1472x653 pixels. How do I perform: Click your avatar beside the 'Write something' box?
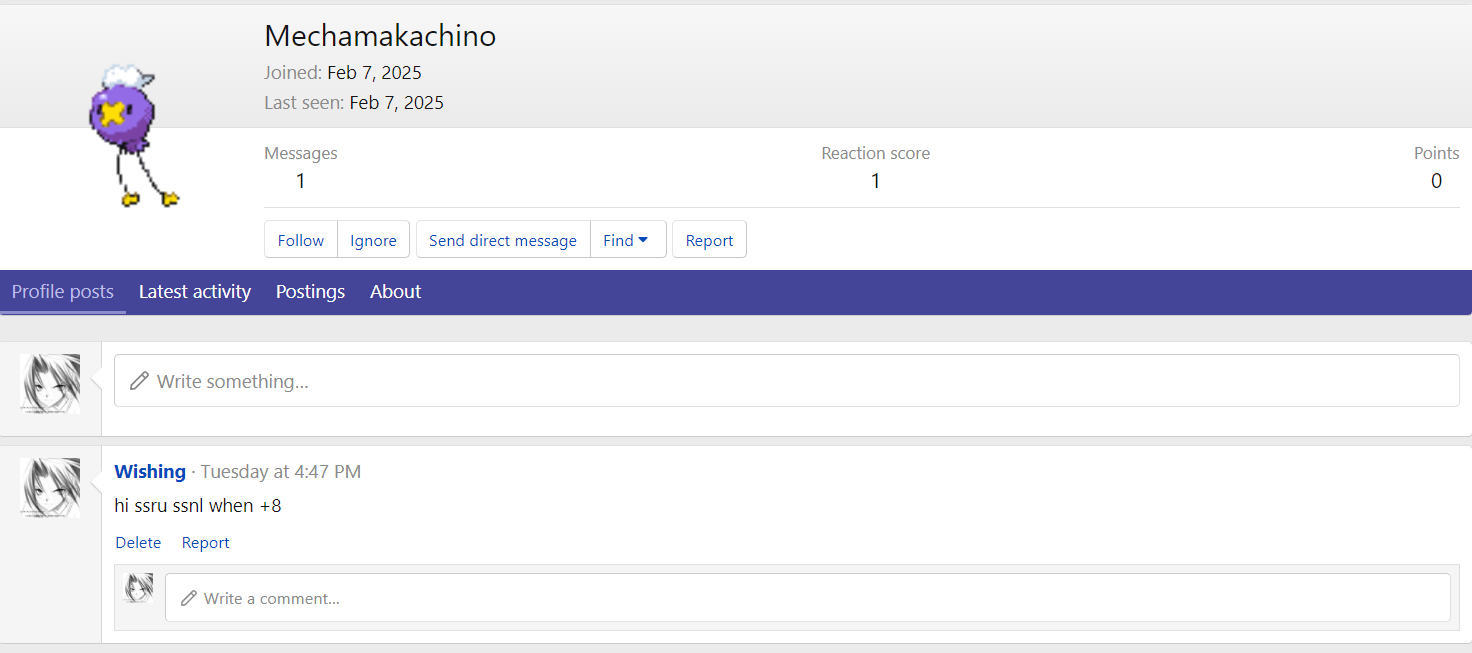[50, 383]
